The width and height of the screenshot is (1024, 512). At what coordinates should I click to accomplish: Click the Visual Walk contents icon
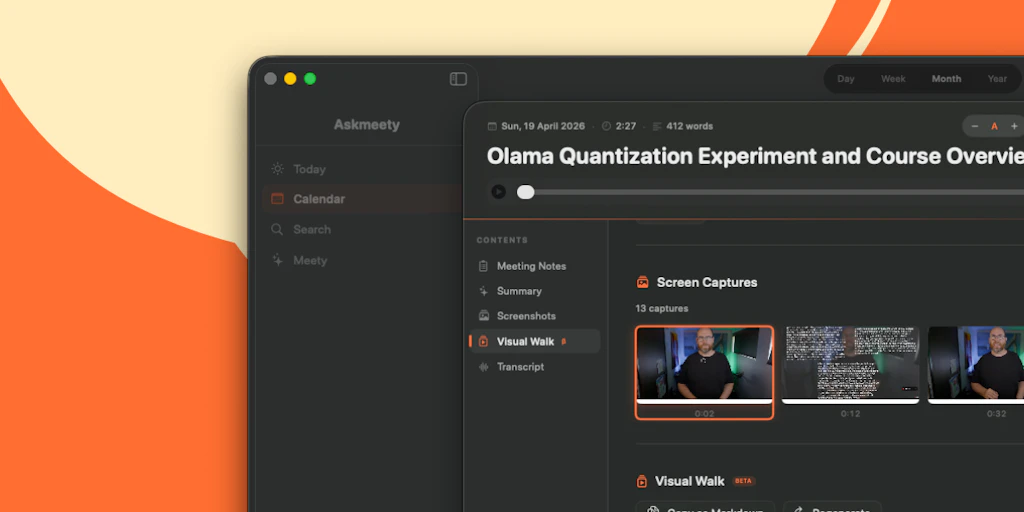point(483,341)
